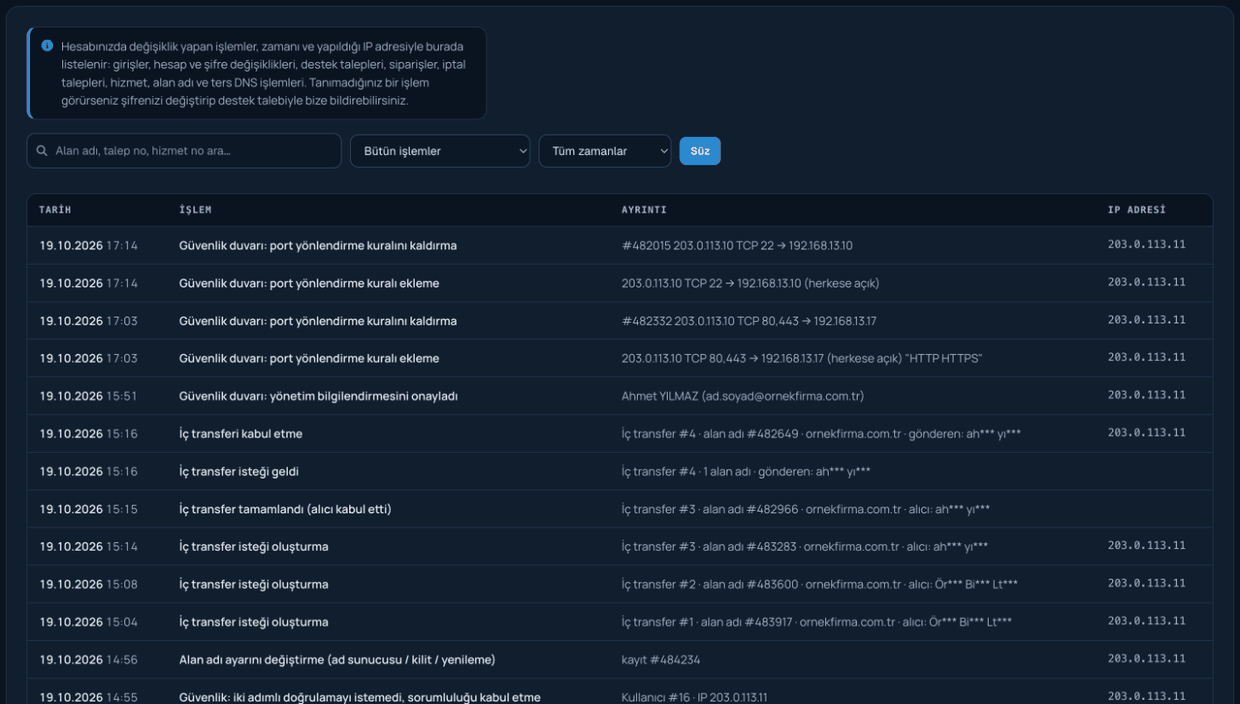This screenshot has width=1240, height=704.
Task: Select the "İç transferi kabul etme" entry
Action: point(241,434)
